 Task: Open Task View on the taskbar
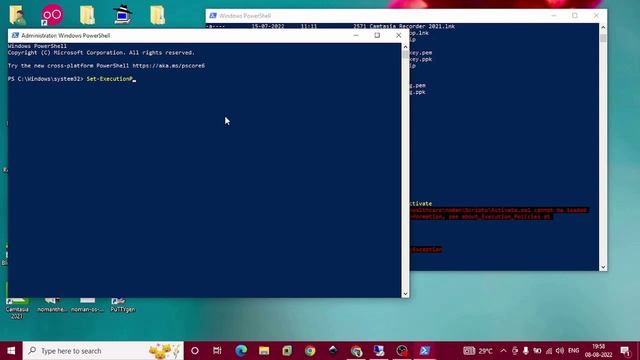point(217,351)
